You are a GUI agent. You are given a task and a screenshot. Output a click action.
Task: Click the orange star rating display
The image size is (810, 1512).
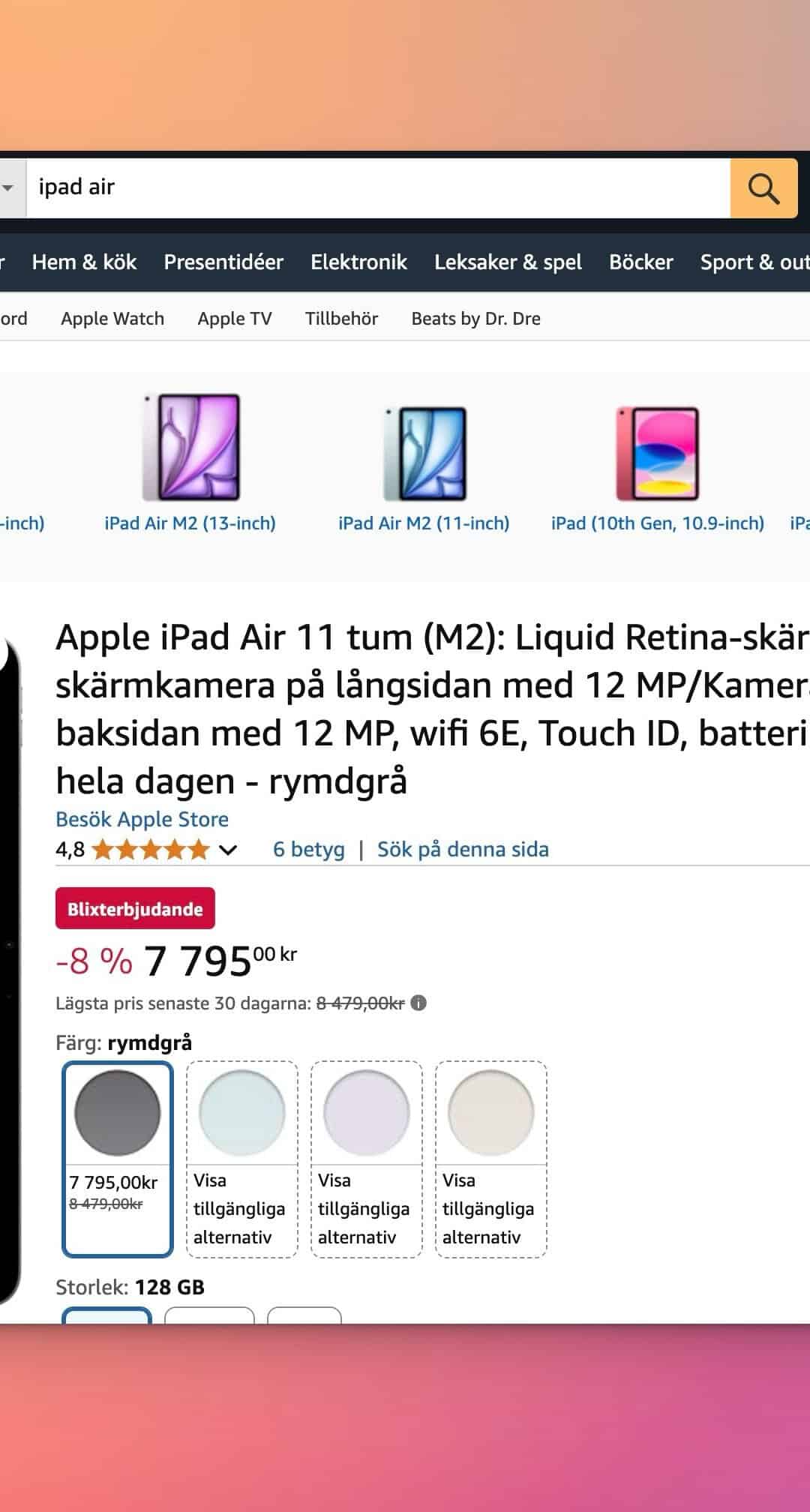150,850
